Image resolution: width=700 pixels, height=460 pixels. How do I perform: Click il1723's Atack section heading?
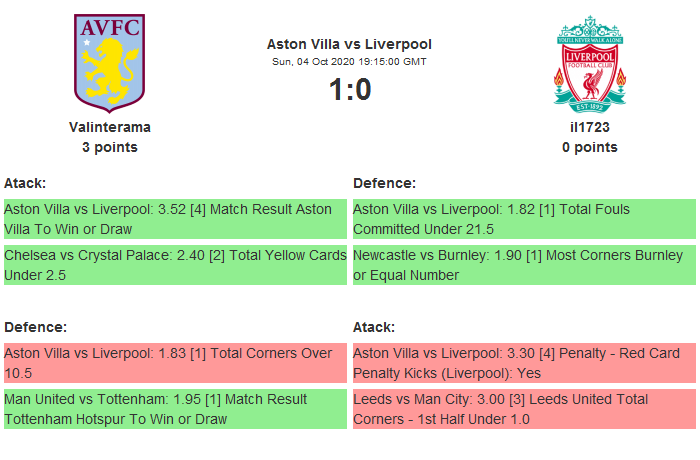point(374,327)
